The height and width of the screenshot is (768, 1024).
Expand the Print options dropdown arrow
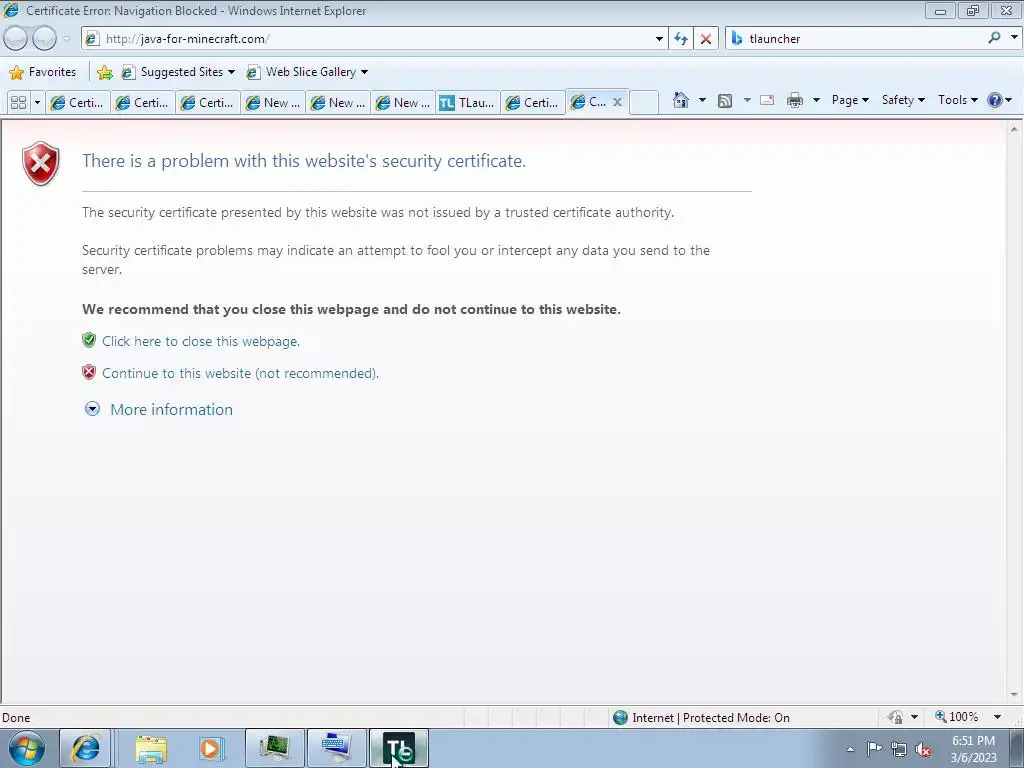point(816,100)
